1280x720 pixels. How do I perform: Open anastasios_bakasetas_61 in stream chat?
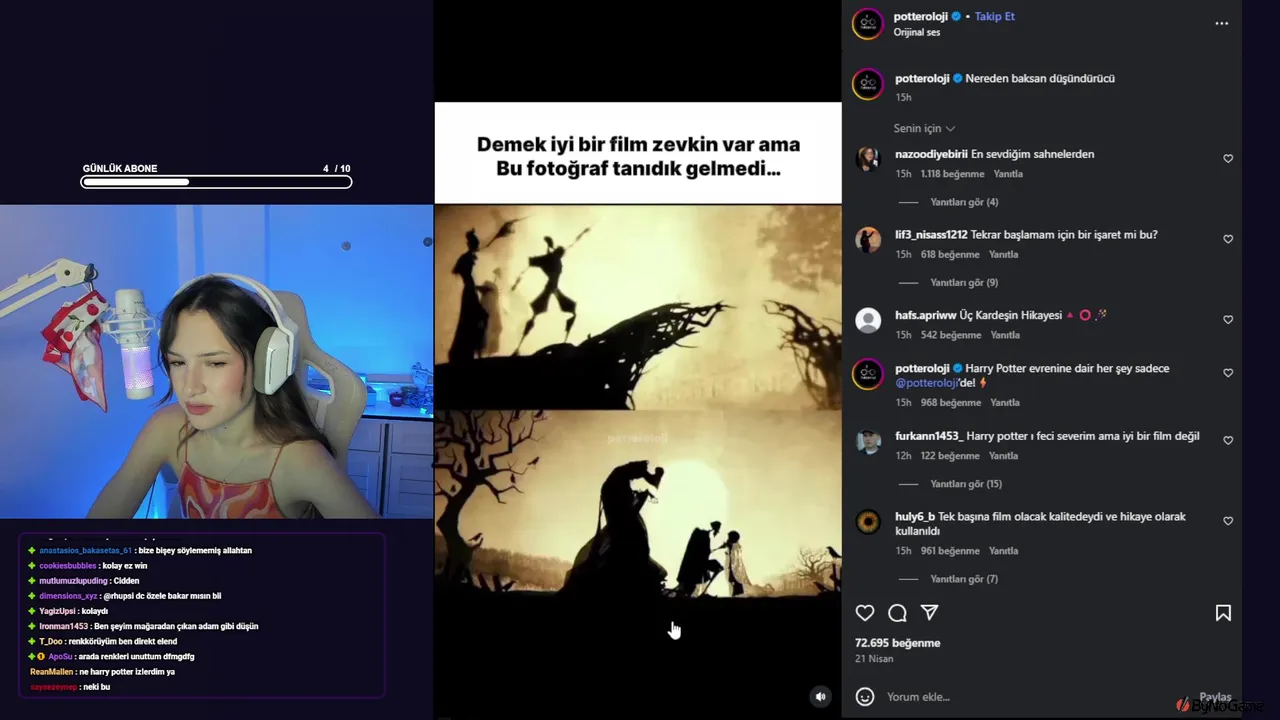85,551
